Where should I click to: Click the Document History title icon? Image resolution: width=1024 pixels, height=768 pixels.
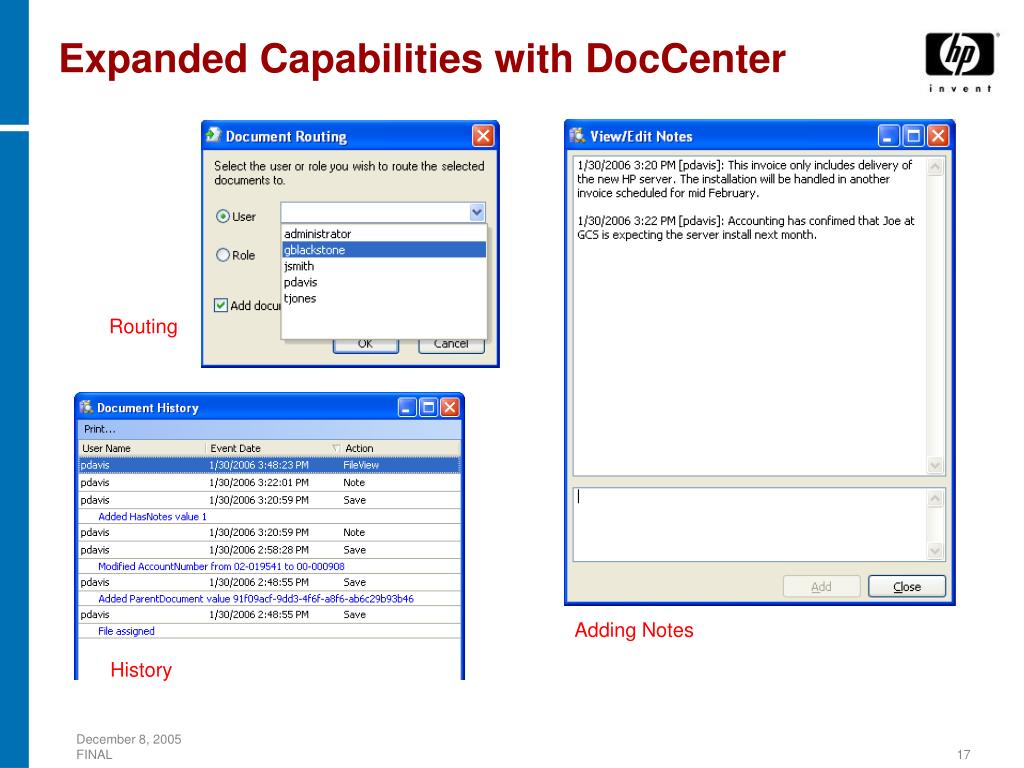point(86,408)
